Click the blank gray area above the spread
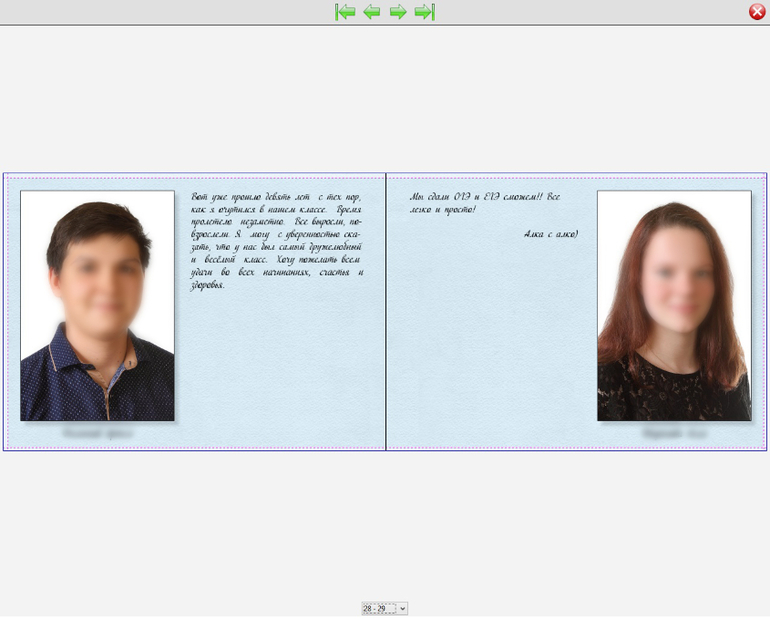 [385, 100]
